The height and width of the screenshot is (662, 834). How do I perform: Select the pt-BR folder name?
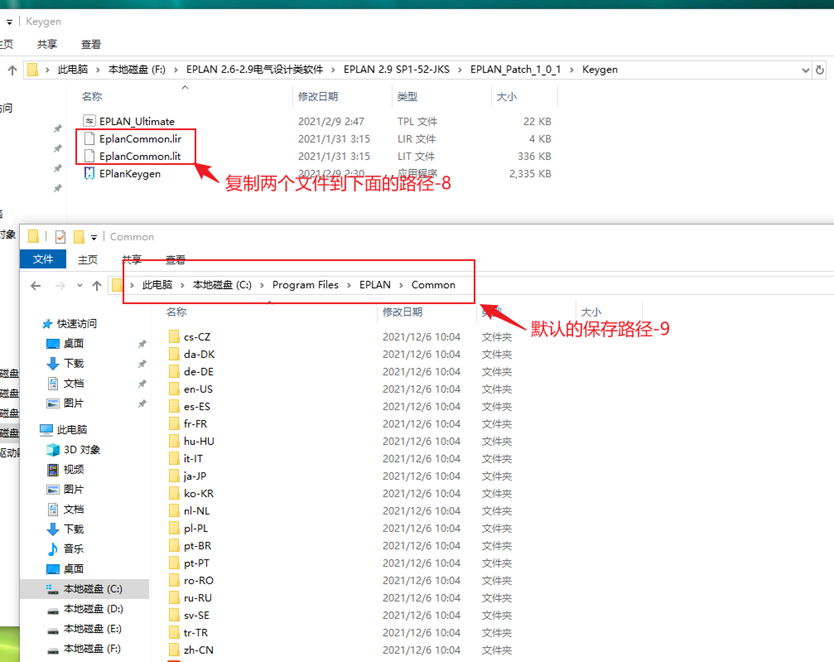pyautogui.click(x=197, y=546)
